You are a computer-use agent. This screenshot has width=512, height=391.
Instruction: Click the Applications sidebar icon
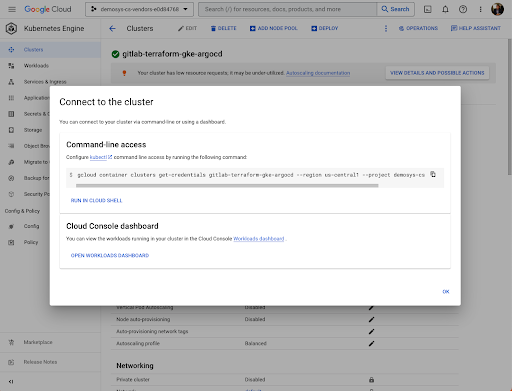[11, 98]
